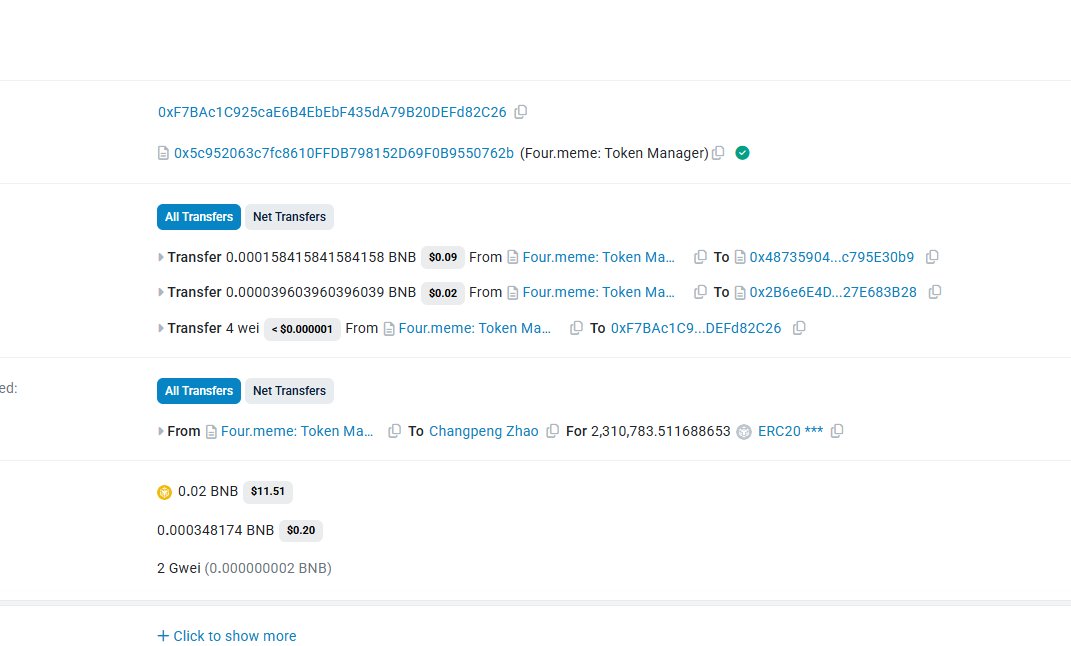Click the < $0.000001 value badge

302,329
